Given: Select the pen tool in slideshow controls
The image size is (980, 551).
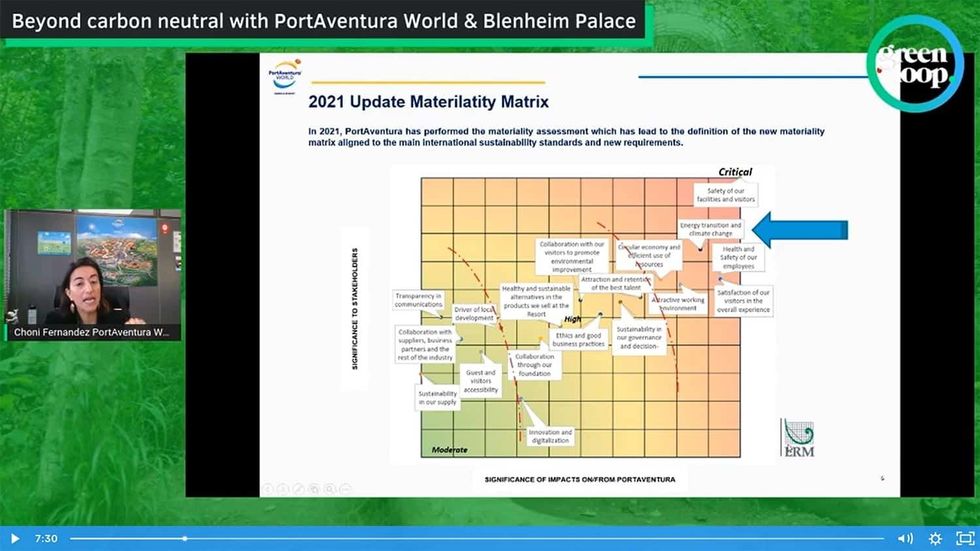Looking at the screenshot, I should [300, 488].
